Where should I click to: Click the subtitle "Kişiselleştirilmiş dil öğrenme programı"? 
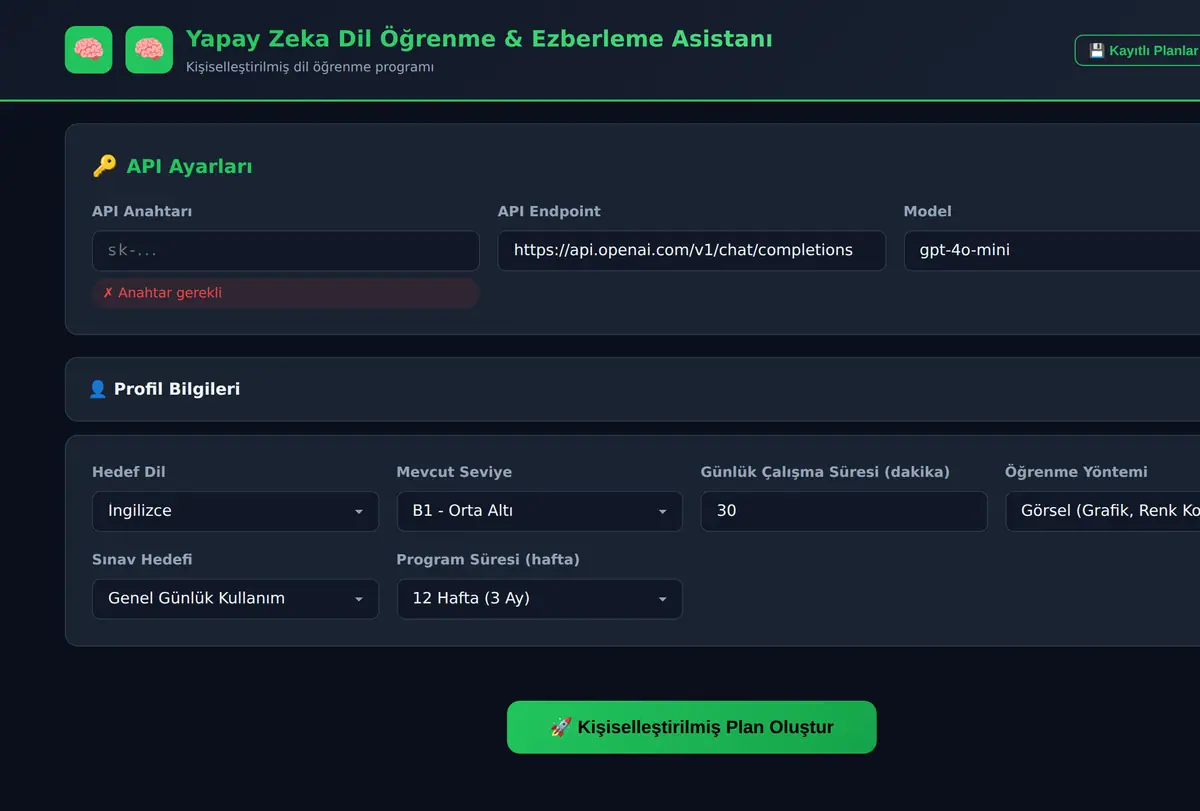pos(310,67)
